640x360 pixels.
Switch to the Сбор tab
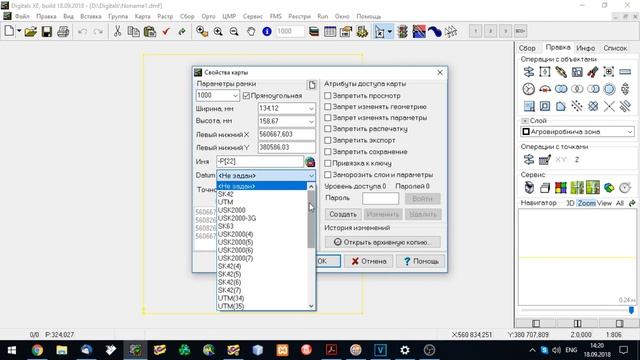(x=527, y=48)
